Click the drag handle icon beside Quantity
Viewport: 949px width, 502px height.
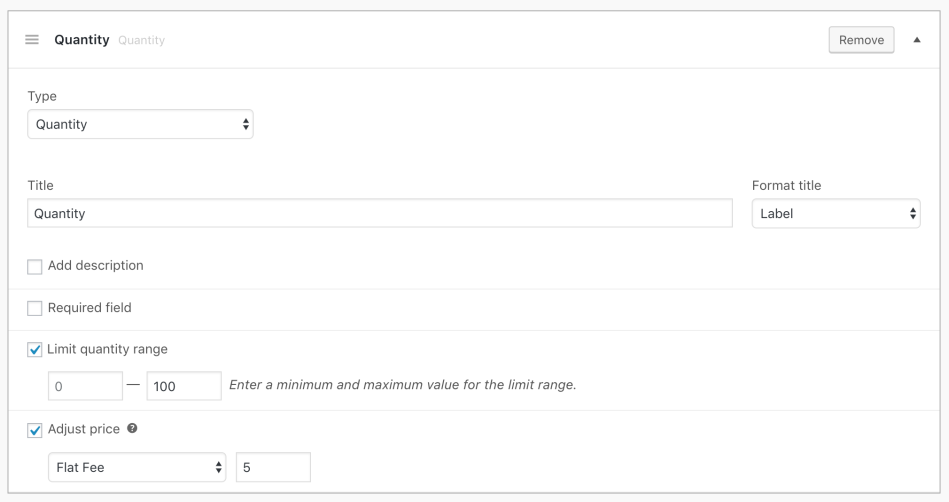32,40
